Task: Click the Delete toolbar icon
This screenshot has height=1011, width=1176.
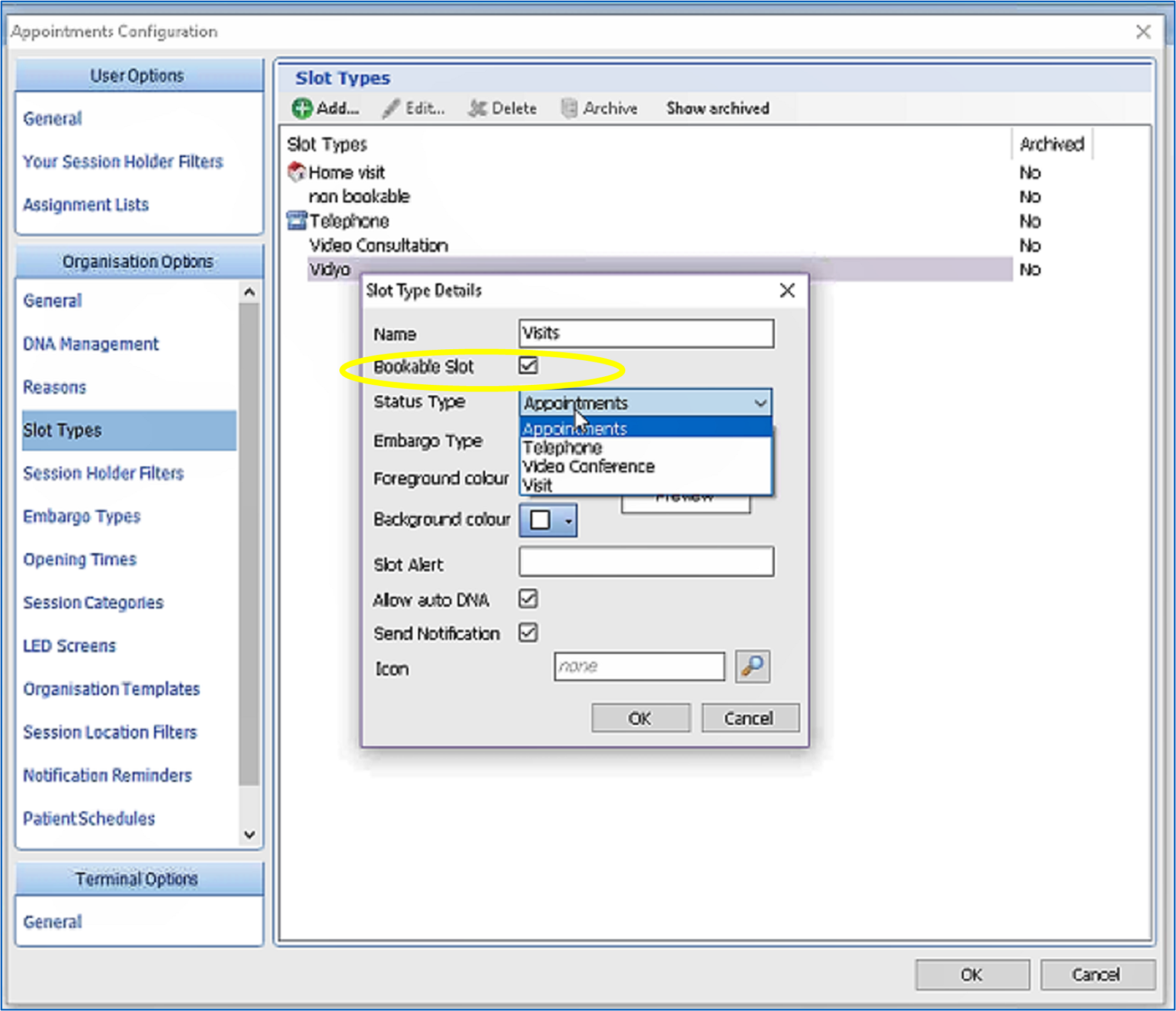Action: click(x=477, y=108)
